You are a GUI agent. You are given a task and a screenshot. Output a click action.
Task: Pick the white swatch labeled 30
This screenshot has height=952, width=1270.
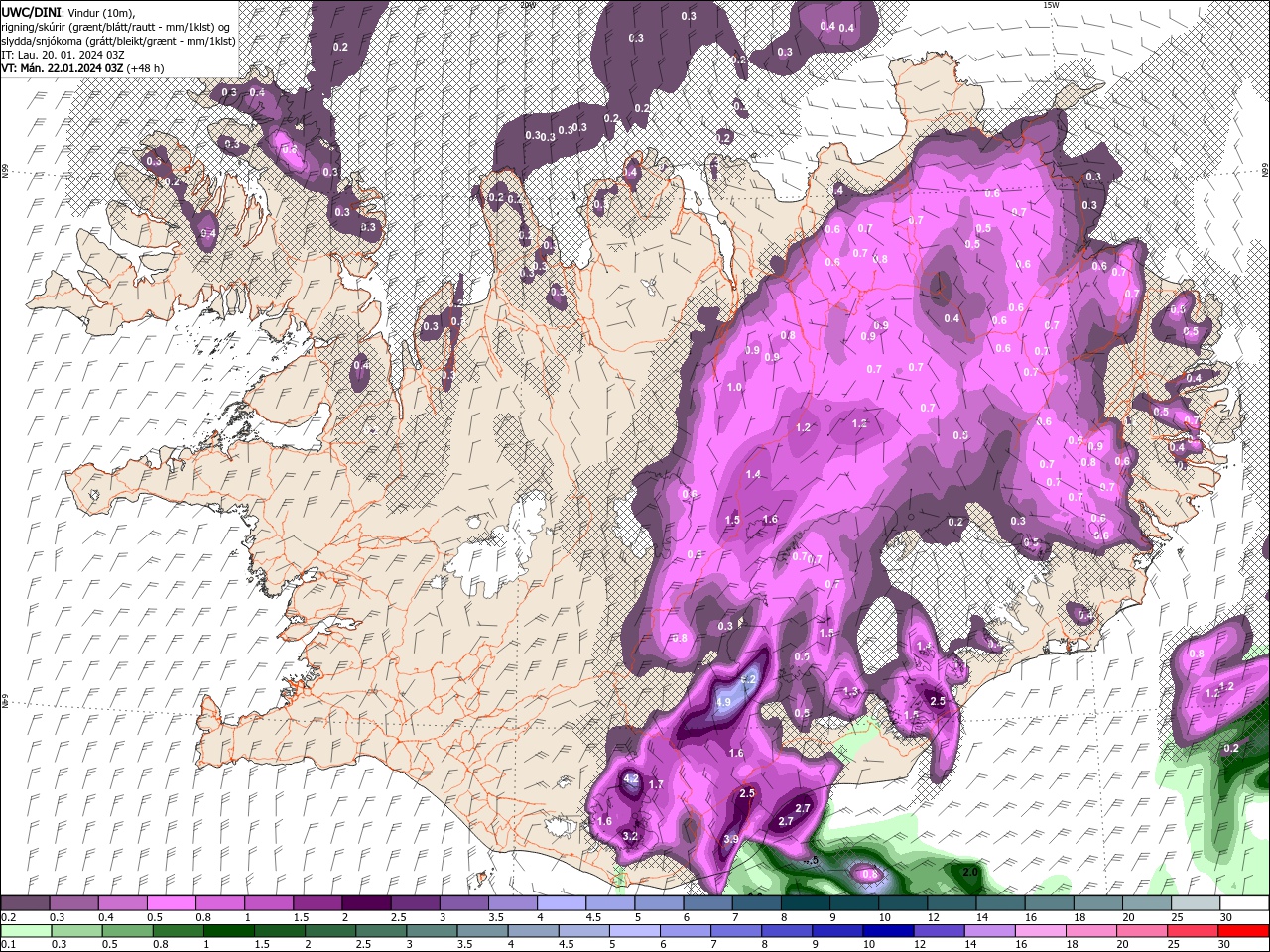coord(1244,903)
